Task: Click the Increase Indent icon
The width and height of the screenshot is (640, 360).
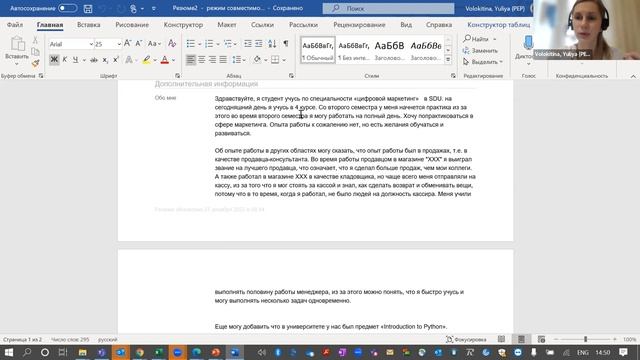Action: [x=259, y=43]
